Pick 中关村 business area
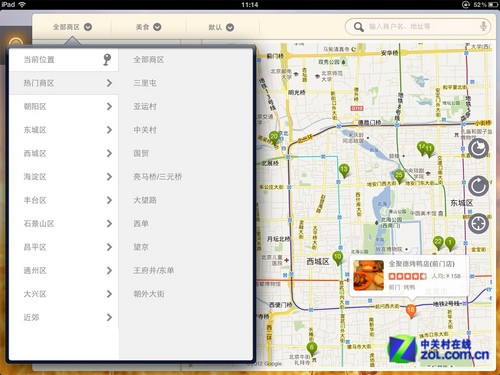Screen dimensions: 500x375 [x=145, y=130]
